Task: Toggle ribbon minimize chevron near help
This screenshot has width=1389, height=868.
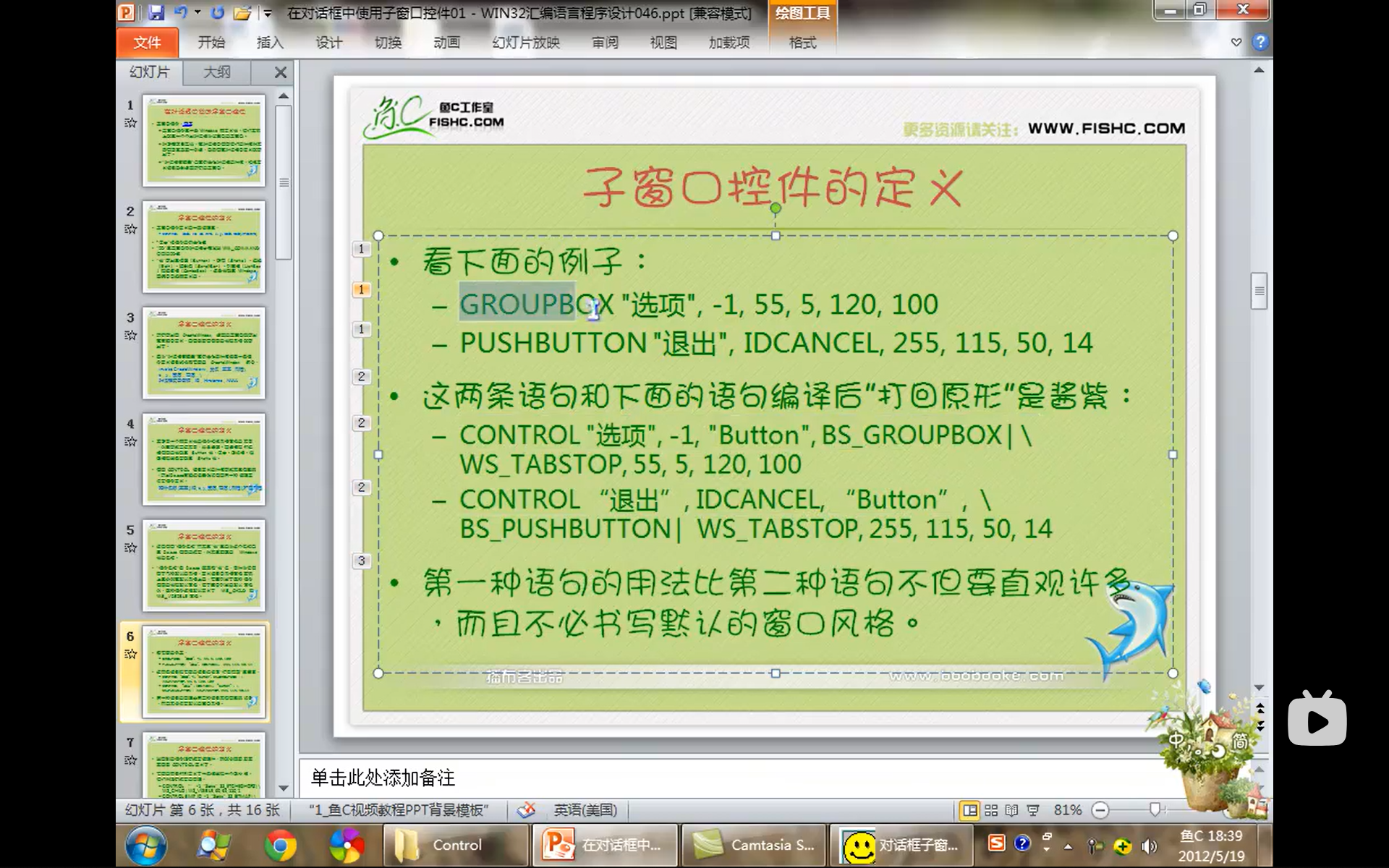Action: pyautogui.click(x=1236, y=43)
